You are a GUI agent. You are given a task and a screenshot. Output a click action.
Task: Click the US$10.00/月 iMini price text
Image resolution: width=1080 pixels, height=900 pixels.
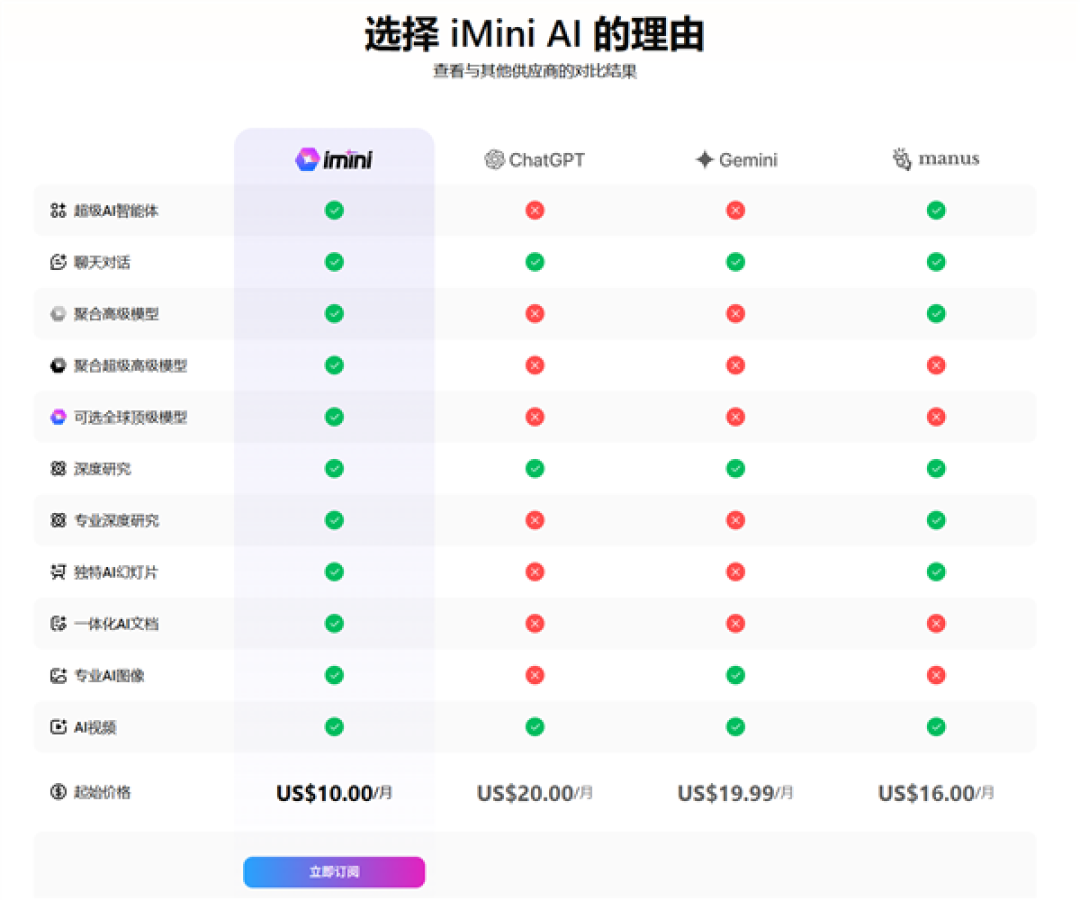point(333,792)
